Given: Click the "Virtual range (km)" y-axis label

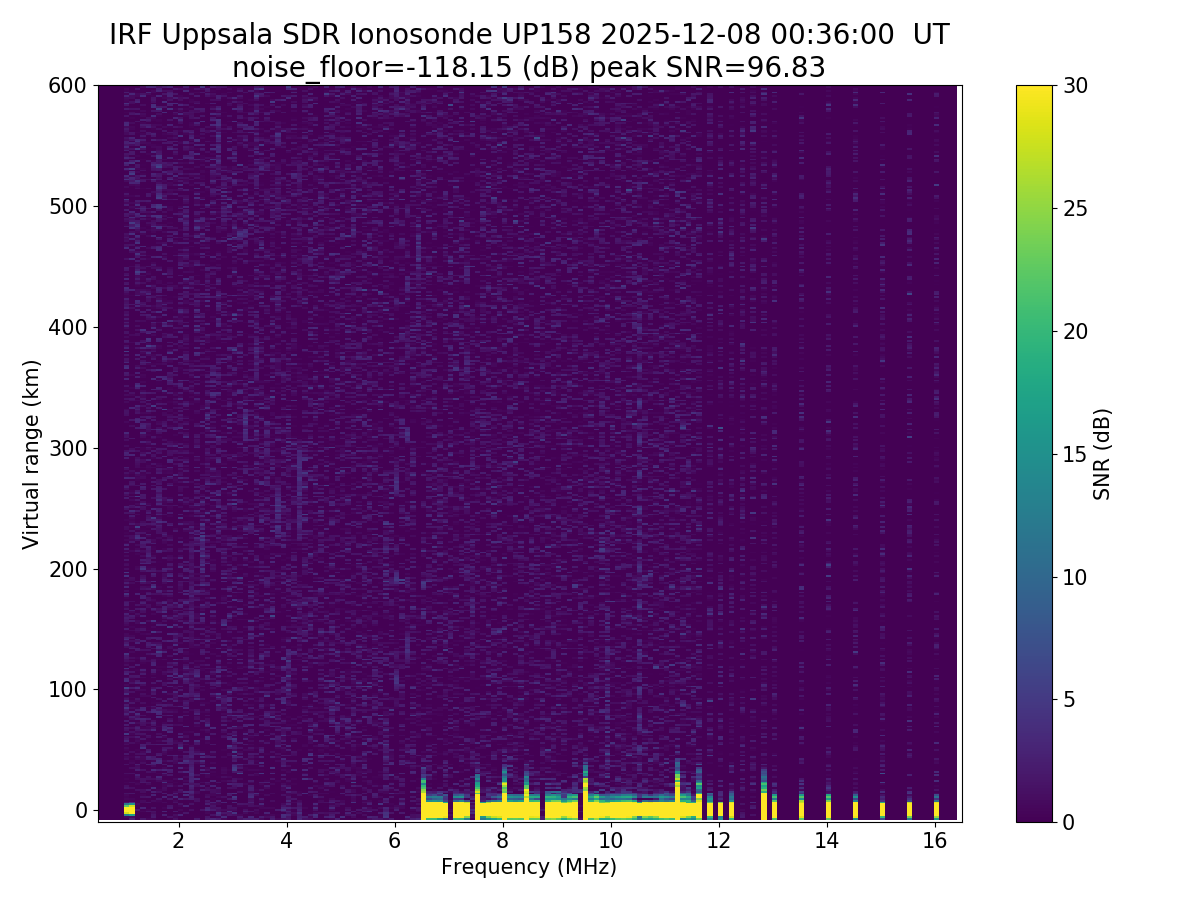Looking at the screenshot, I should click(32, 454).
